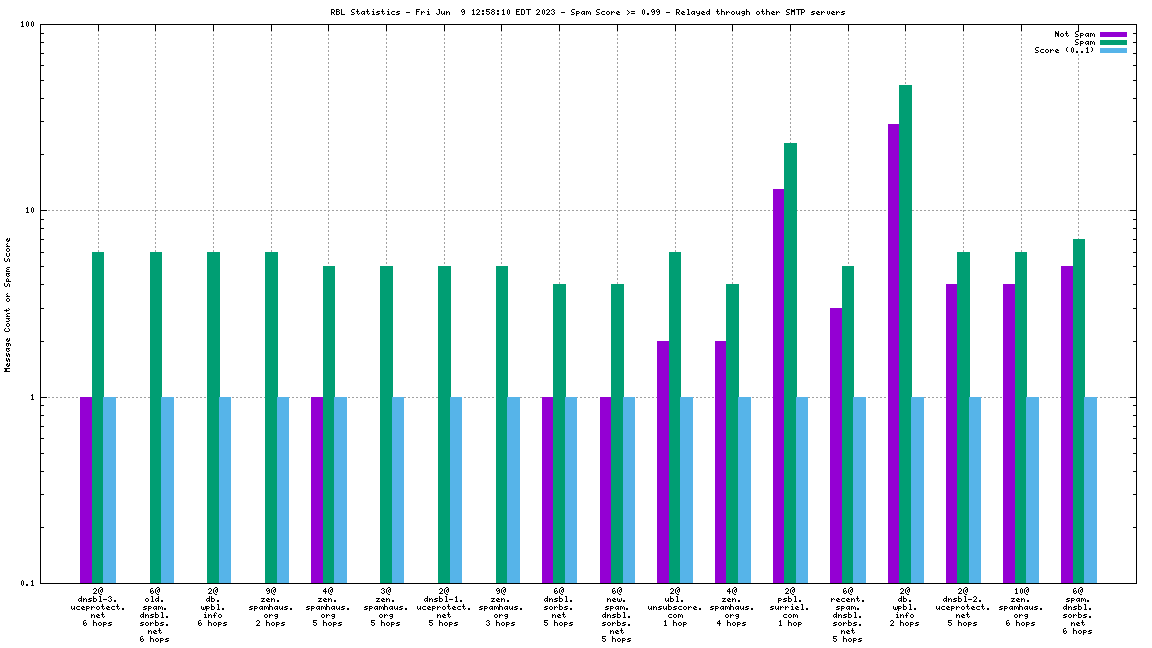Click the dnsbl-1.uceprotect.net x-axis label
The image size is (1152, 648).
(x=443, y=607)
